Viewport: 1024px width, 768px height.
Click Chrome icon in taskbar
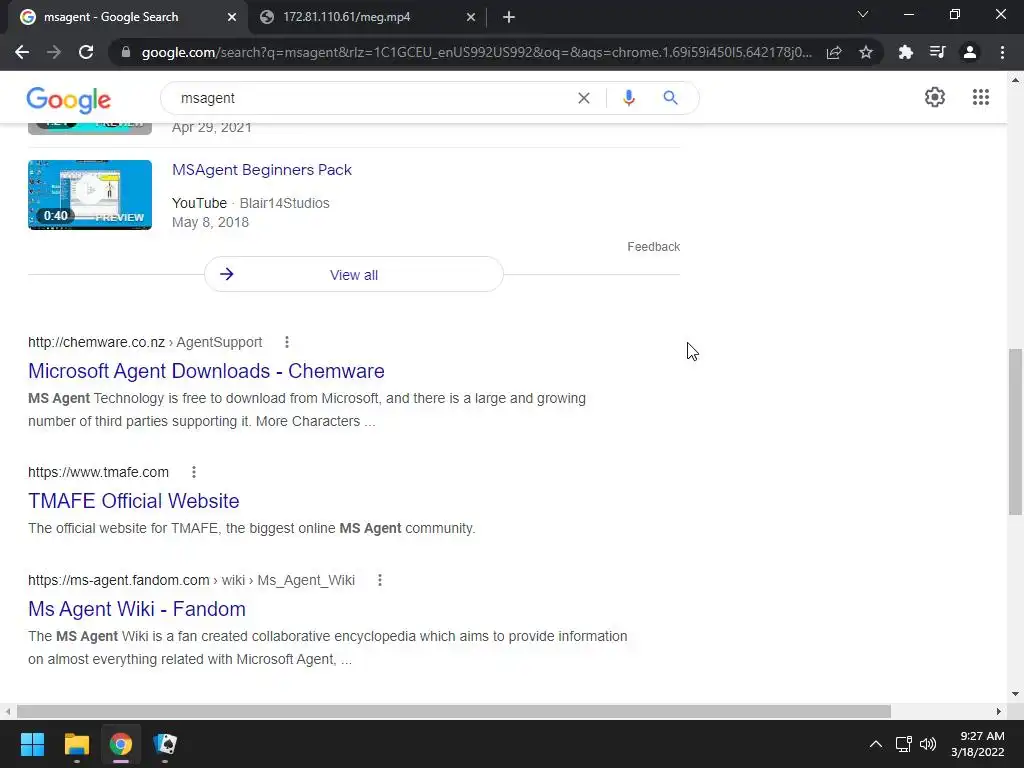click(x=121, y=744)
